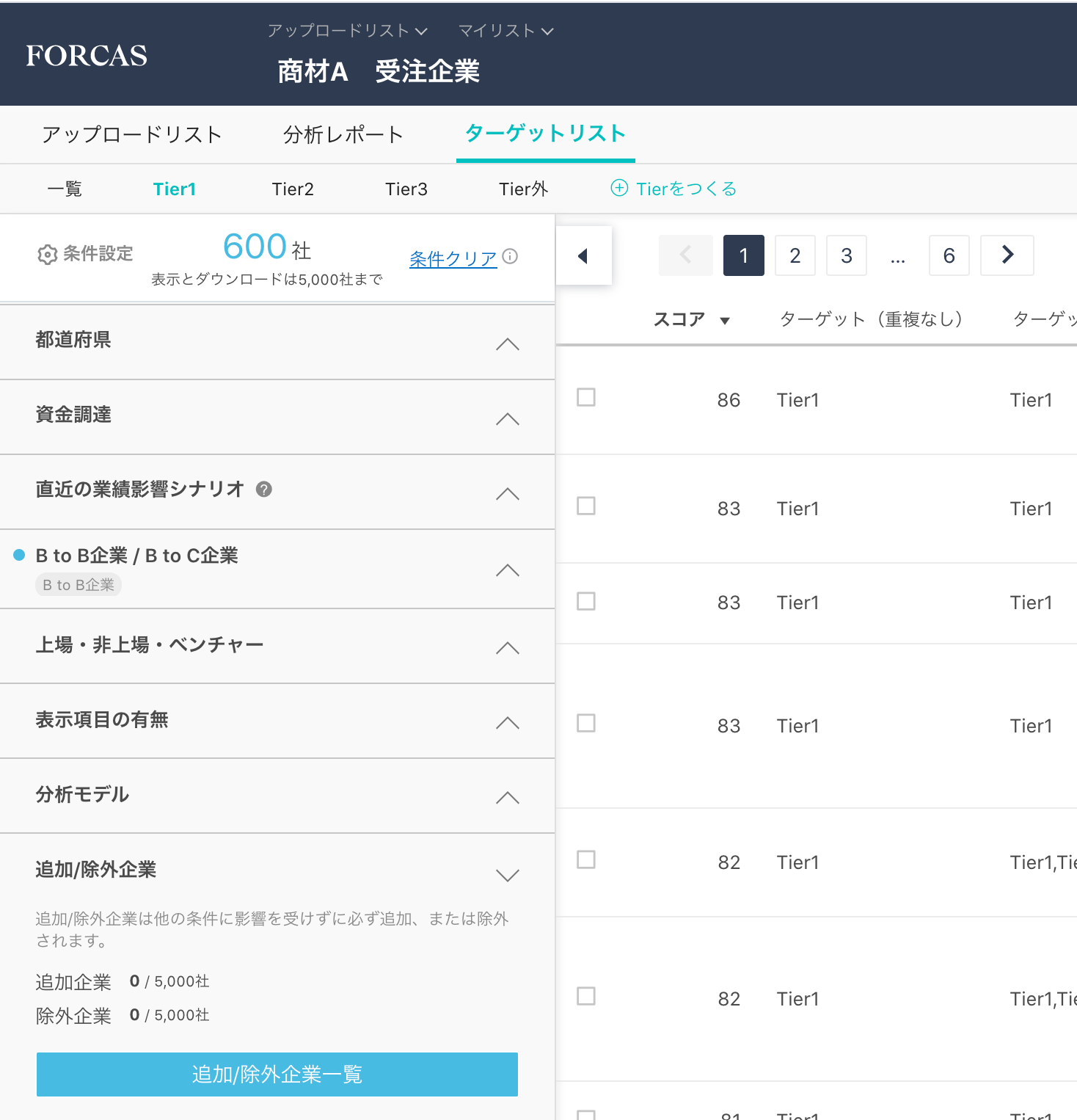Click the 条件設定 gear icon

47,255
